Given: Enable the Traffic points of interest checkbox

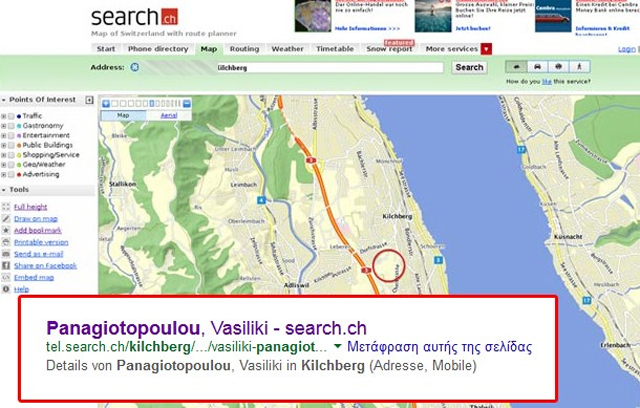Looking at the screenshot, I should 11,116.
